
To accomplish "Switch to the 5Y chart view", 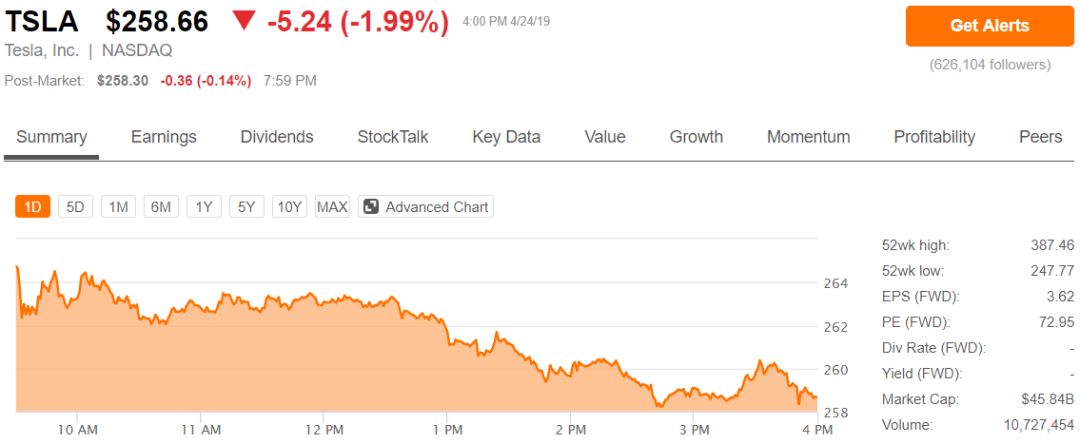I will tap(247, 207).
